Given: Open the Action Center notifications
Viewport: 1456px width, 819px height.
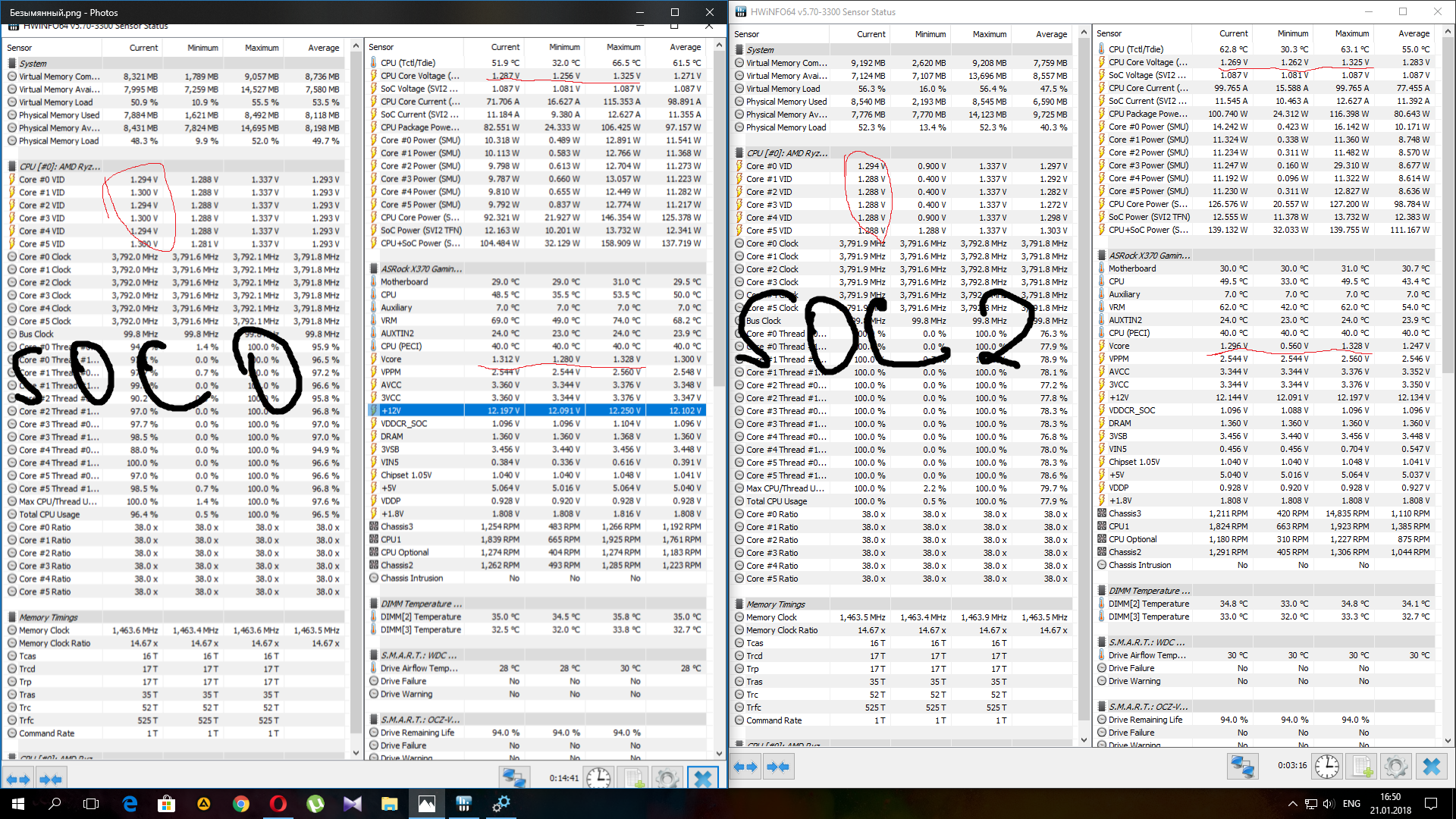Looking at the screenshot, I should point(1431,804).
